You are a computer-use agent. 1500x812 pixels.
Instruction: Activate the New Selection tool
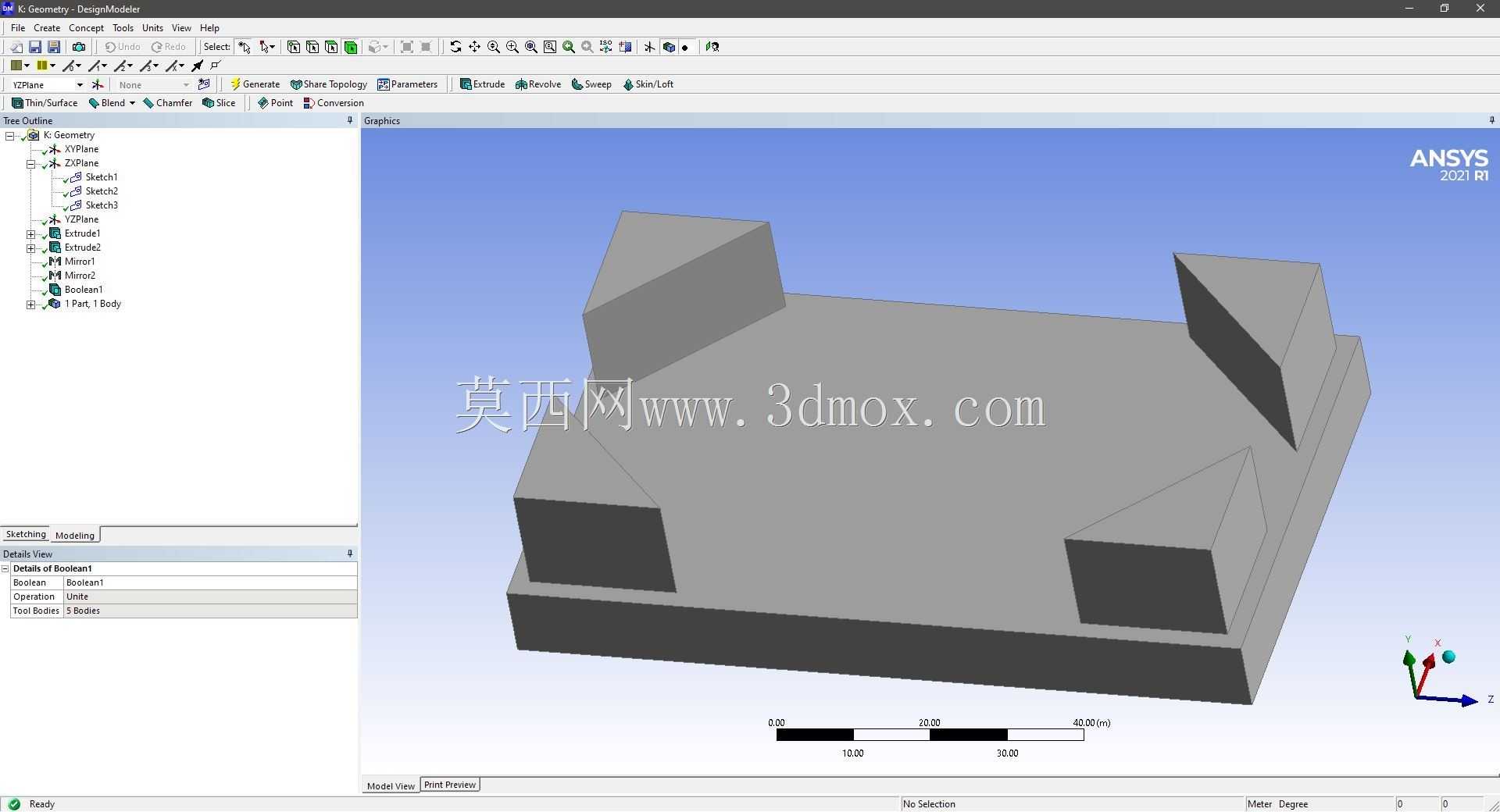point(245,47)
